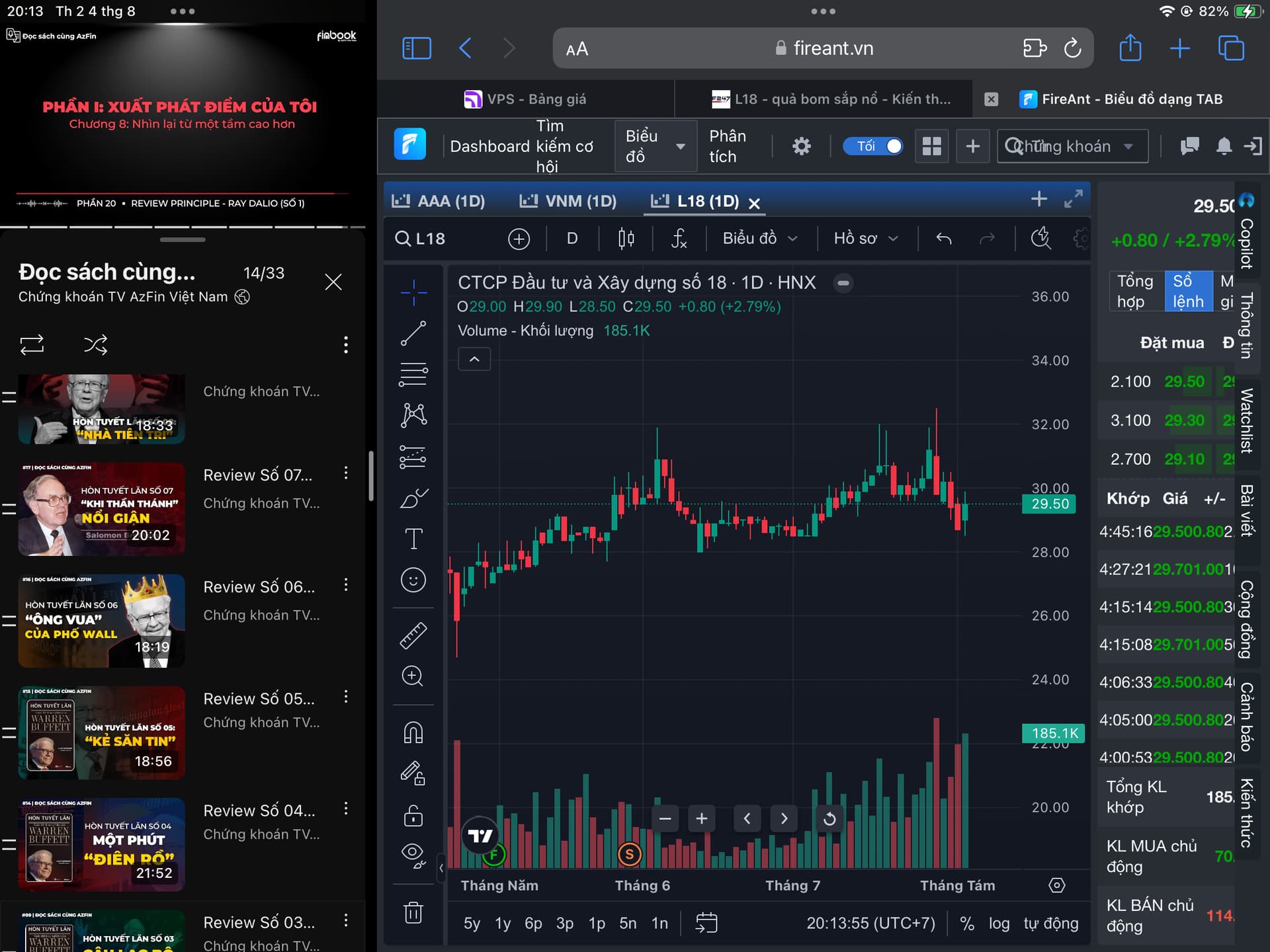
Task: Collapse the chart legend chevron
Action: pyautogui.click(x=474, y=360)
